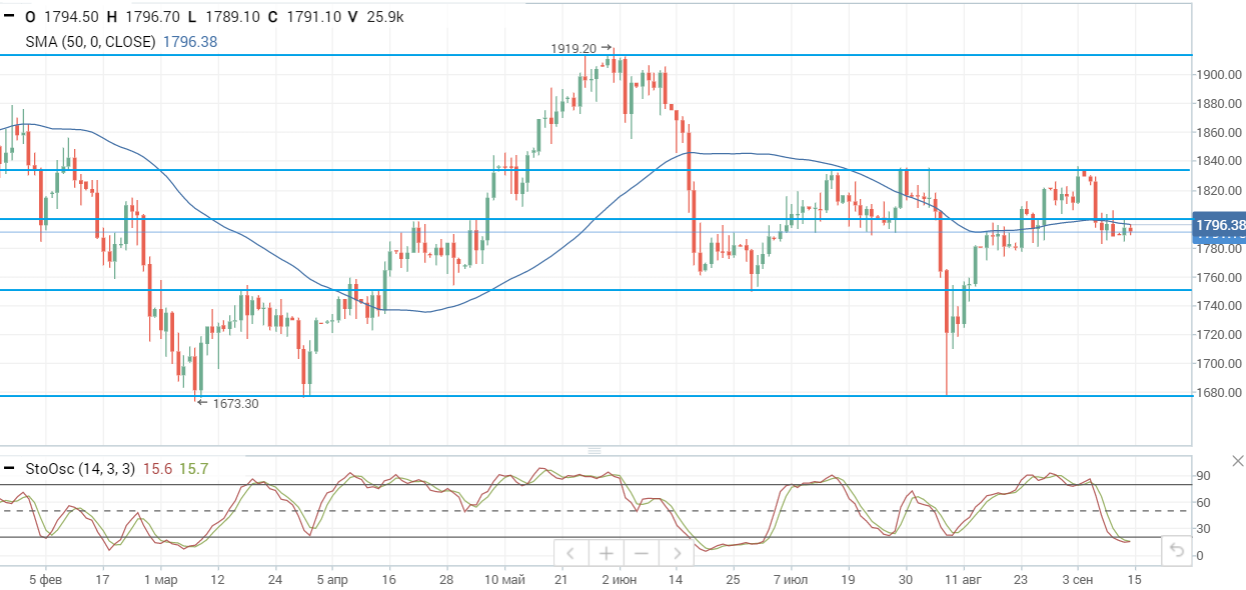Click the 1720.00 price axis label
Image resolution: width=1246 pixels, height=590 pixels.
click(x=1219, y=335)
